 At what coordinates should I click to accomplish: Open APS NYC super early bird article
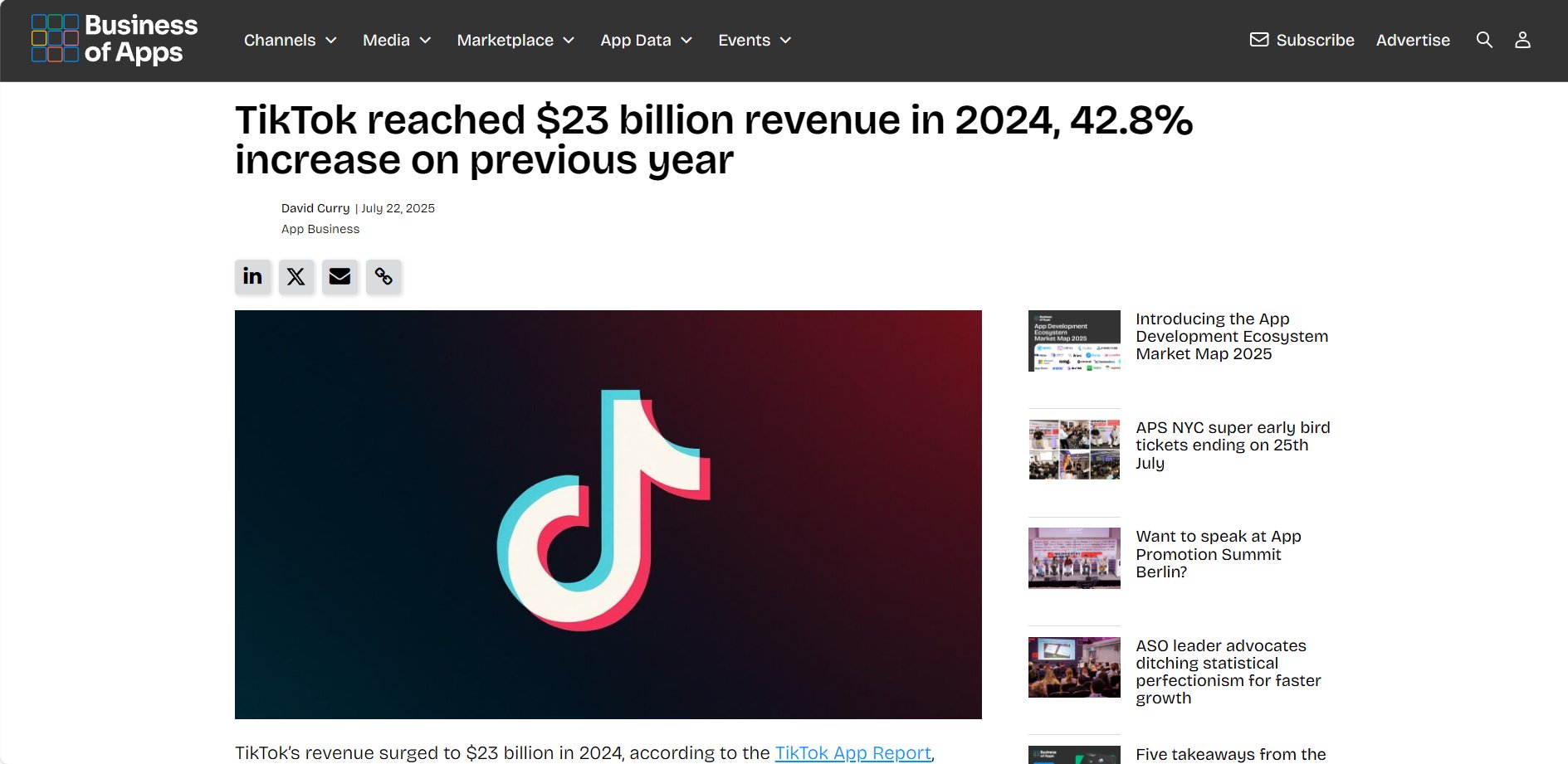(1233, 445)
